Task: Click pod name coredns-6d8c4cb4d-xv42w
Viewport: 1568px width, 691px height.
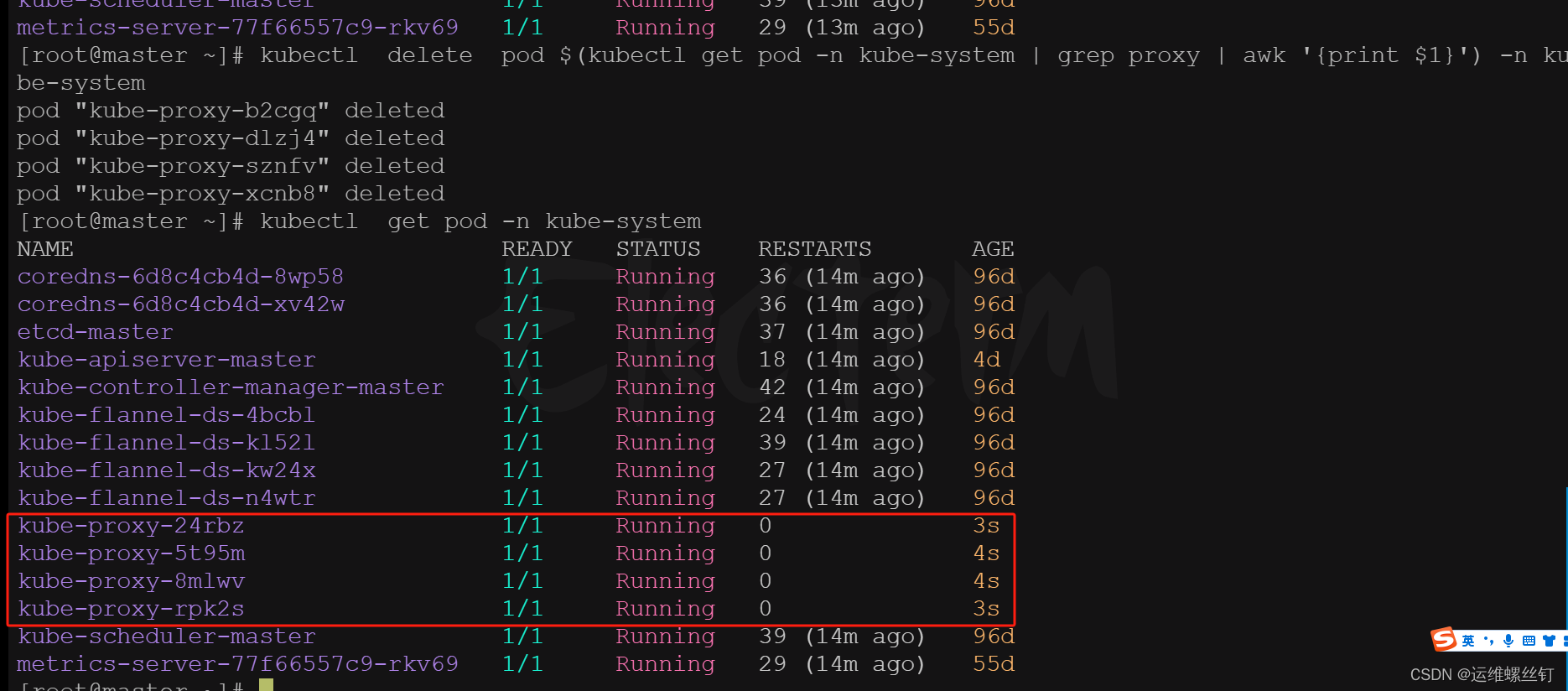Action: coord(180,304)
